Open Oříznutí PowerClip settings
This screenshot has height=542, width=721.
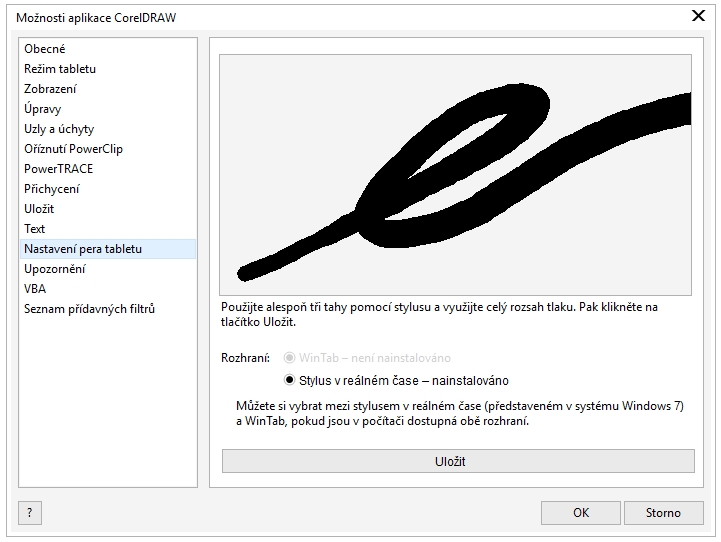(x=73, y=149)
